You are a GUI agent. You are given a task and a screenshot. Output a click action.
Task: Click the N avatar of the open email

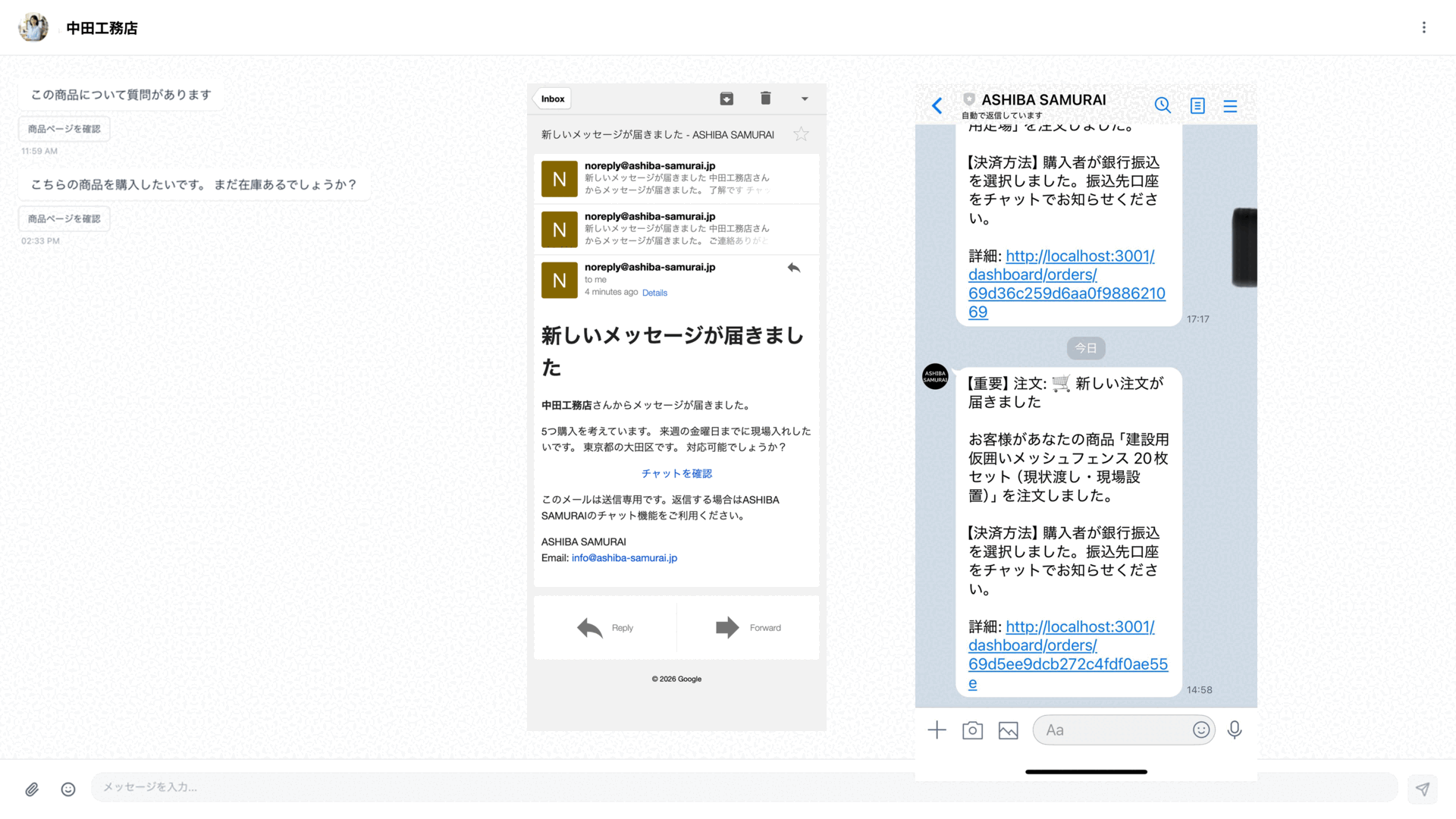point(559,281)
